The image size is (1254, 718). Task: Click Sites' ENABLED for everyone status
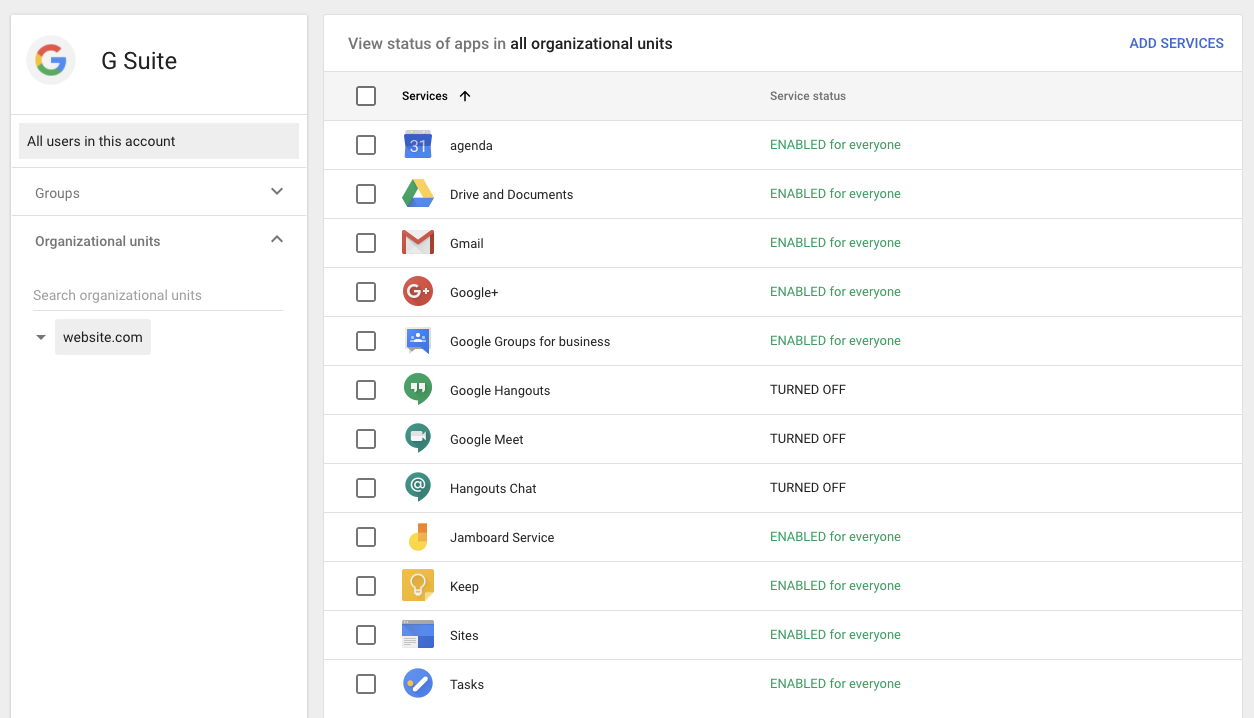pos(835,635)
